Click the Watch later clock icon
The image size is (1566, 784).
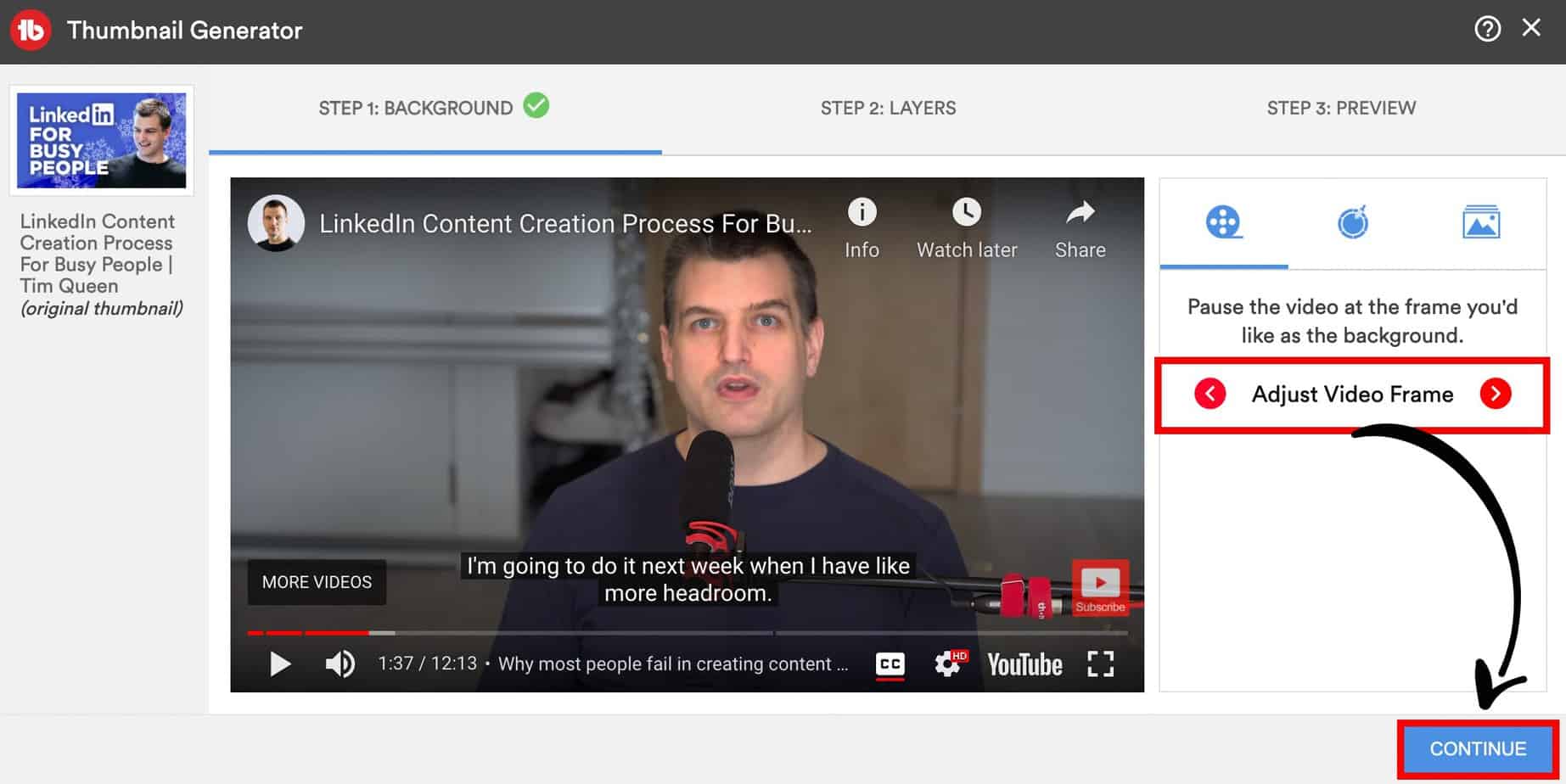[966, 212]
